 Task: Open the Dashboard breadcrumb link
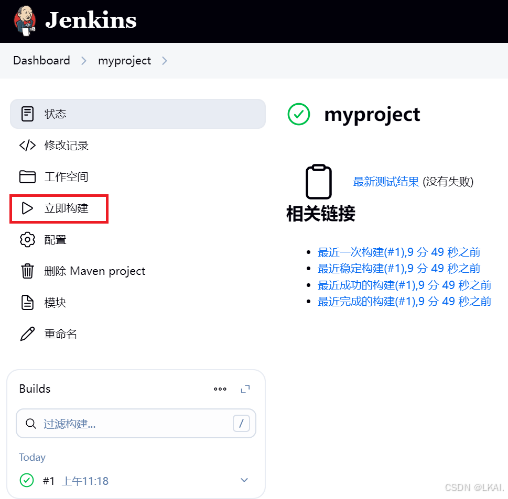(42, 60)
